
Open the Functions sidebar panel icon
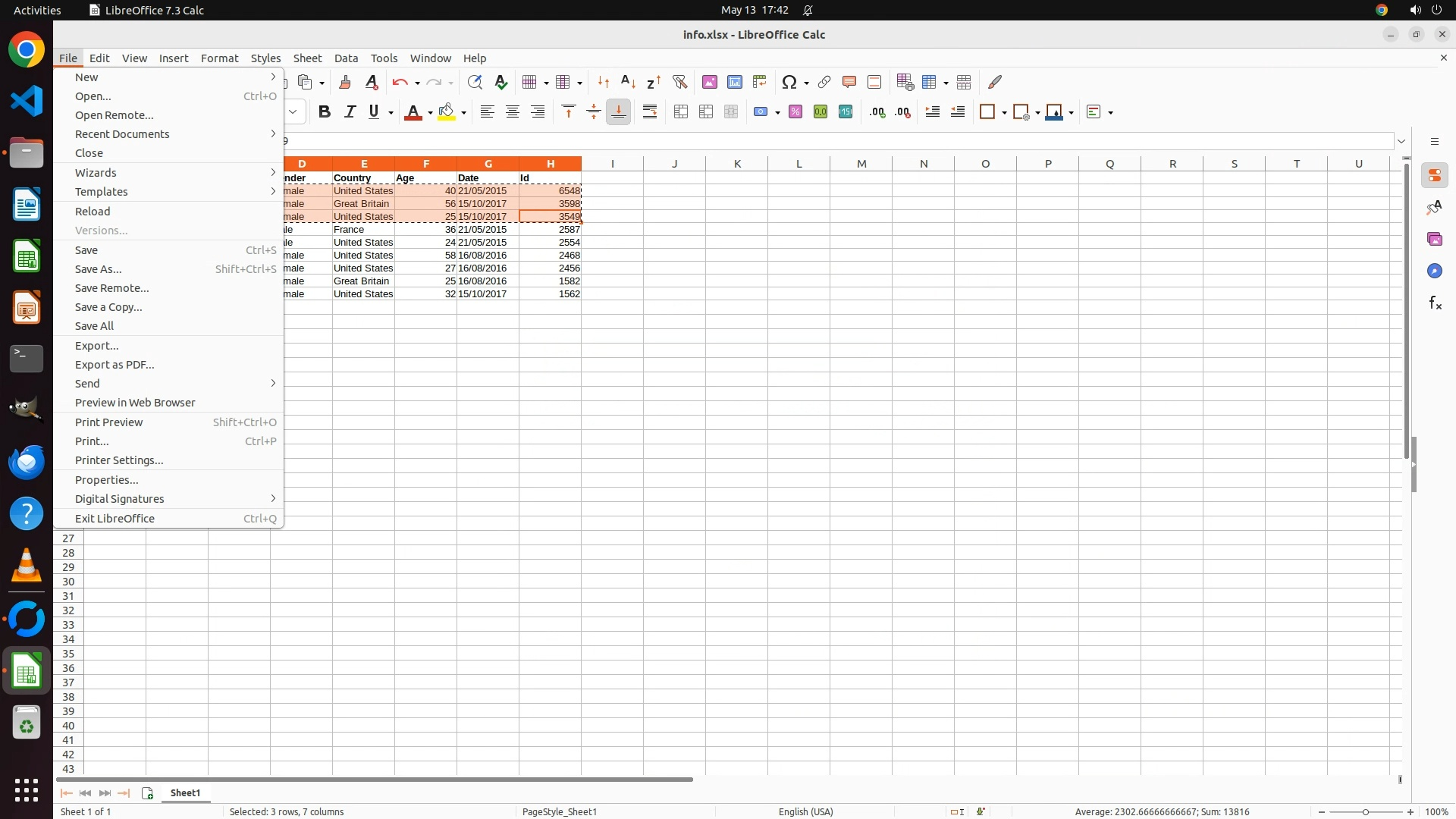pyautogui.click(x=1435, y=303)
